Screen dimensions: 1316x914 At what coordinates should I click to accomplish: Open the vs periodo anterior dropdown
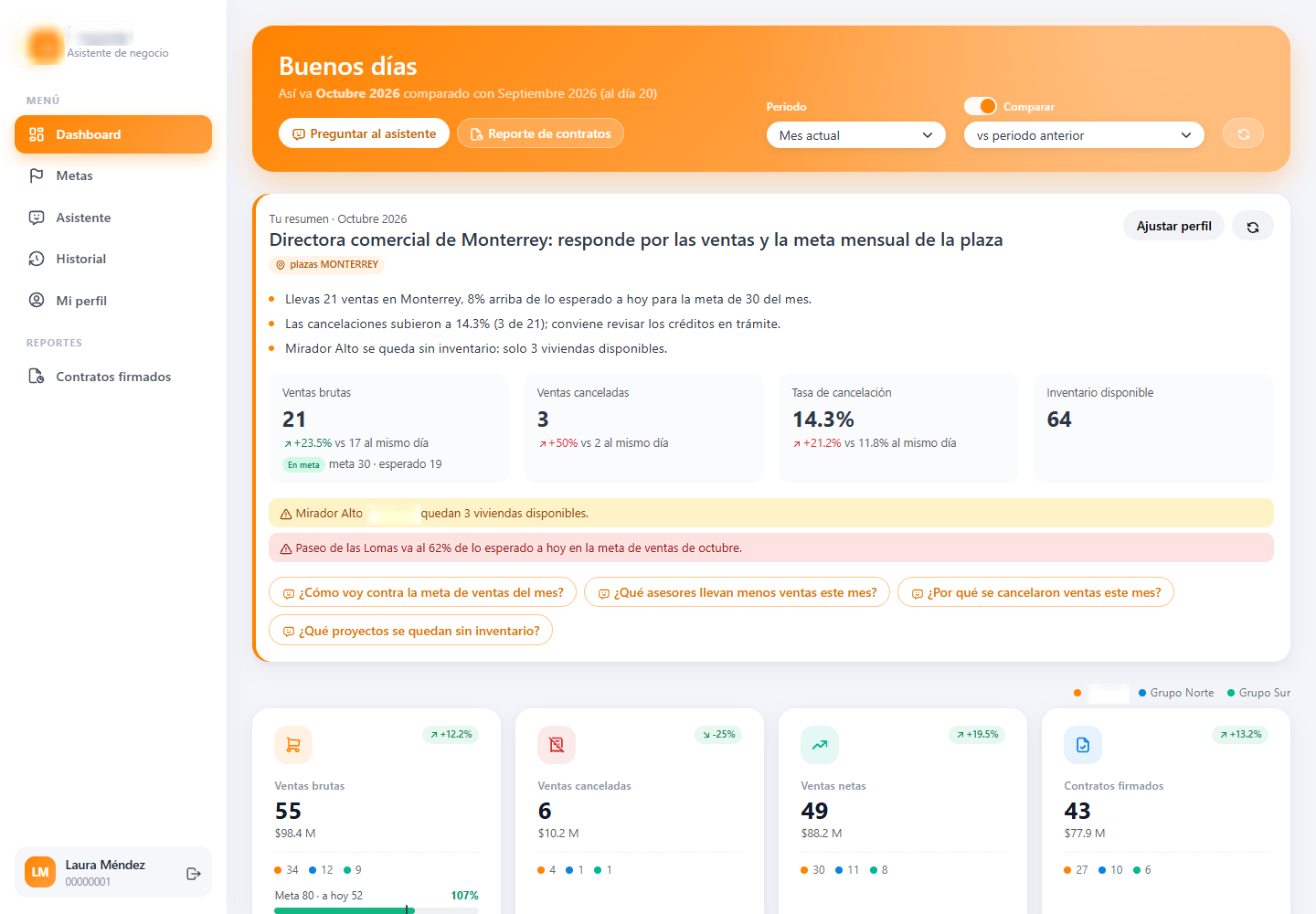(1084, 135)
